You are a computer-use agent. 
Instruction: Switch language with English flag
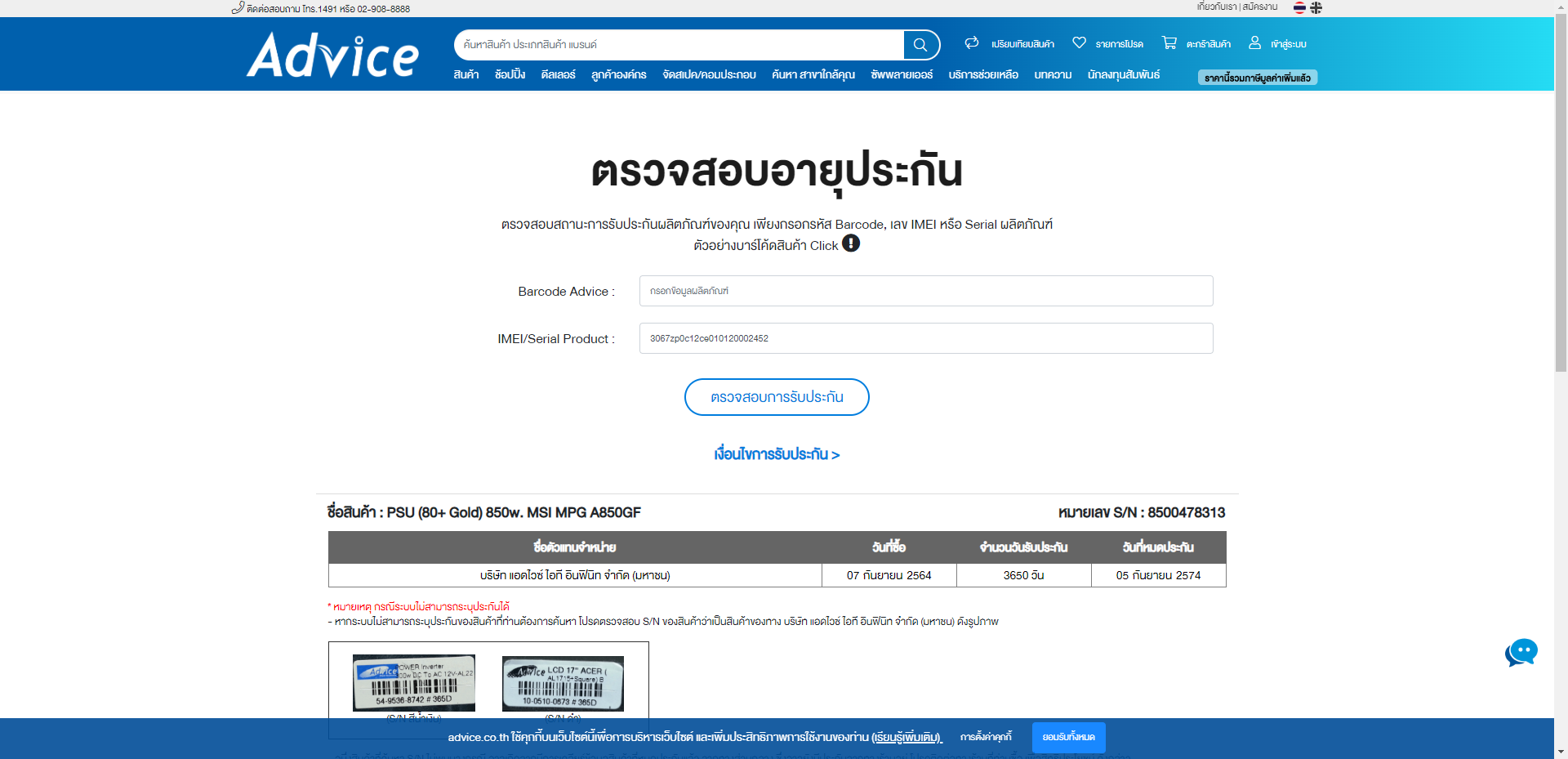click(x=1316, y=7)
